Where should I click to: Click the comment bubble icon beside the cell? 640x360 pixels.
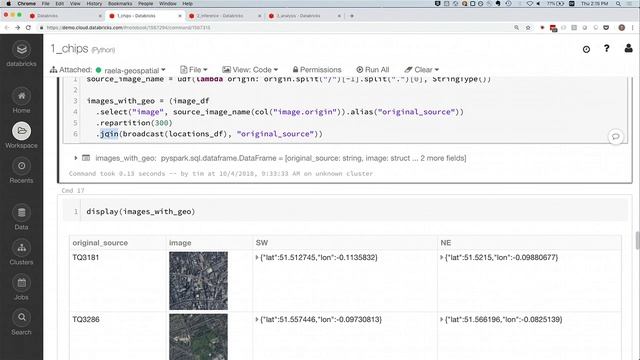click(616, 136)
